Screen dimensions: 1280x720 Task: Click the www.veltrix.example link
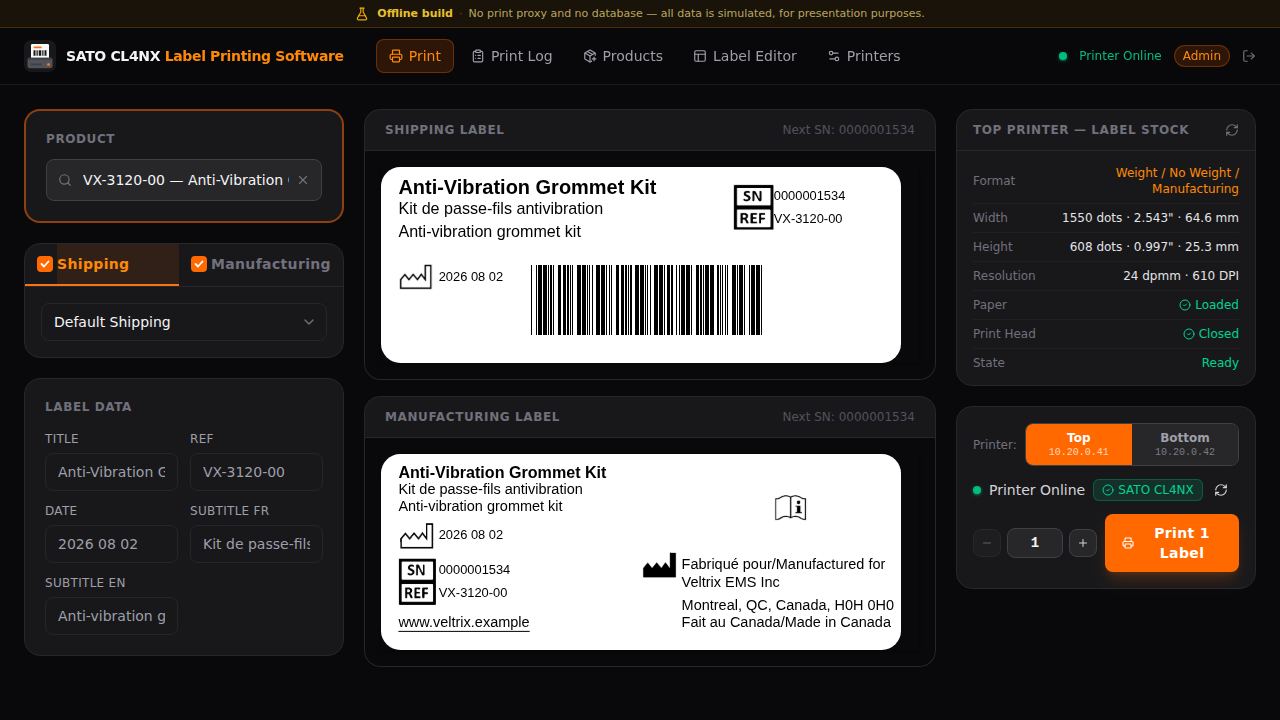point(464,622)
